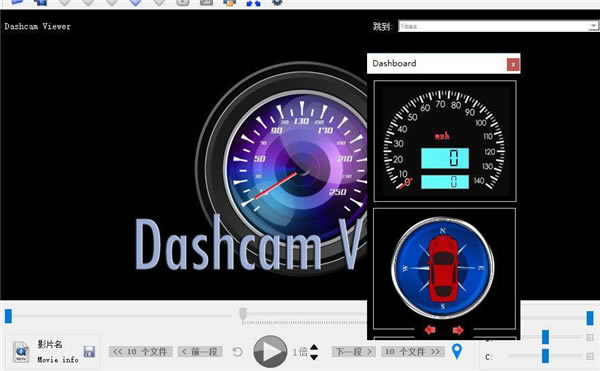Viewport: 600px width, 371px height.
Task: Click the Movie info label
Action: click(58, 360)
